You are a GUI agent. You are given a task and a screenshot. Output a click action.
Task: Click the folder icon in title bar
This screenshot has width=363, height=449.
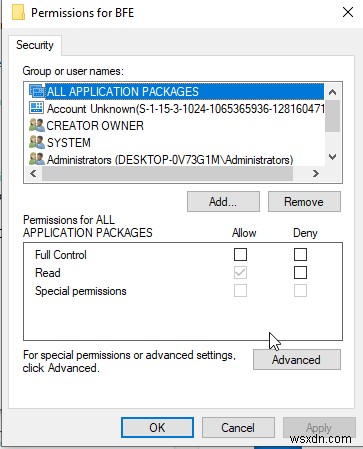coord(18,12)
